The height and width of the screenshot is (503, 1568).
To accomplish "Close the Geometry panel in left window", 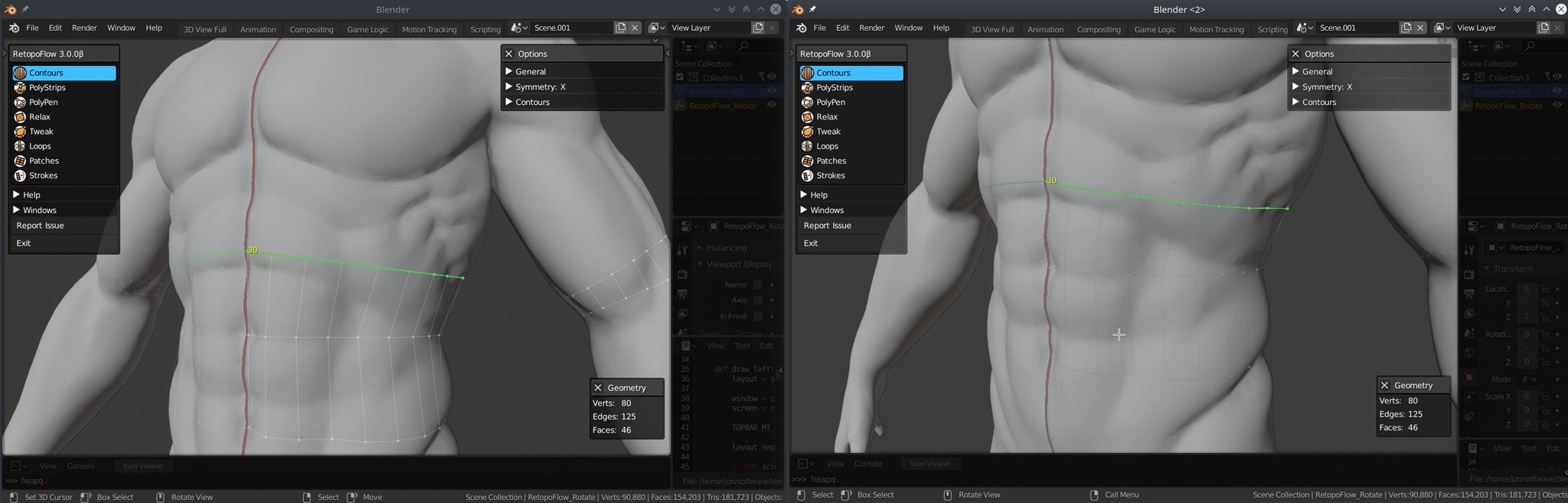I will click(x=598, y=387).
